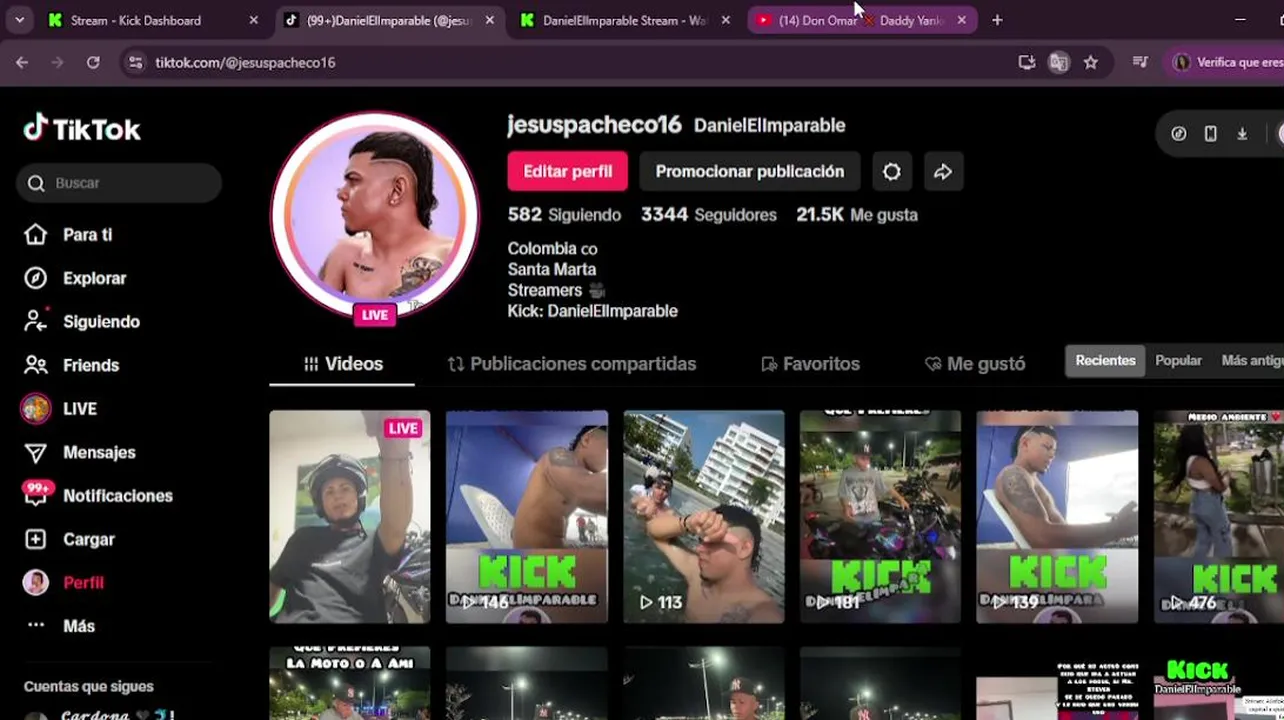View 582 Siguiendo list
This screenshot has width=1284, height=720.
tap(564, 215)
